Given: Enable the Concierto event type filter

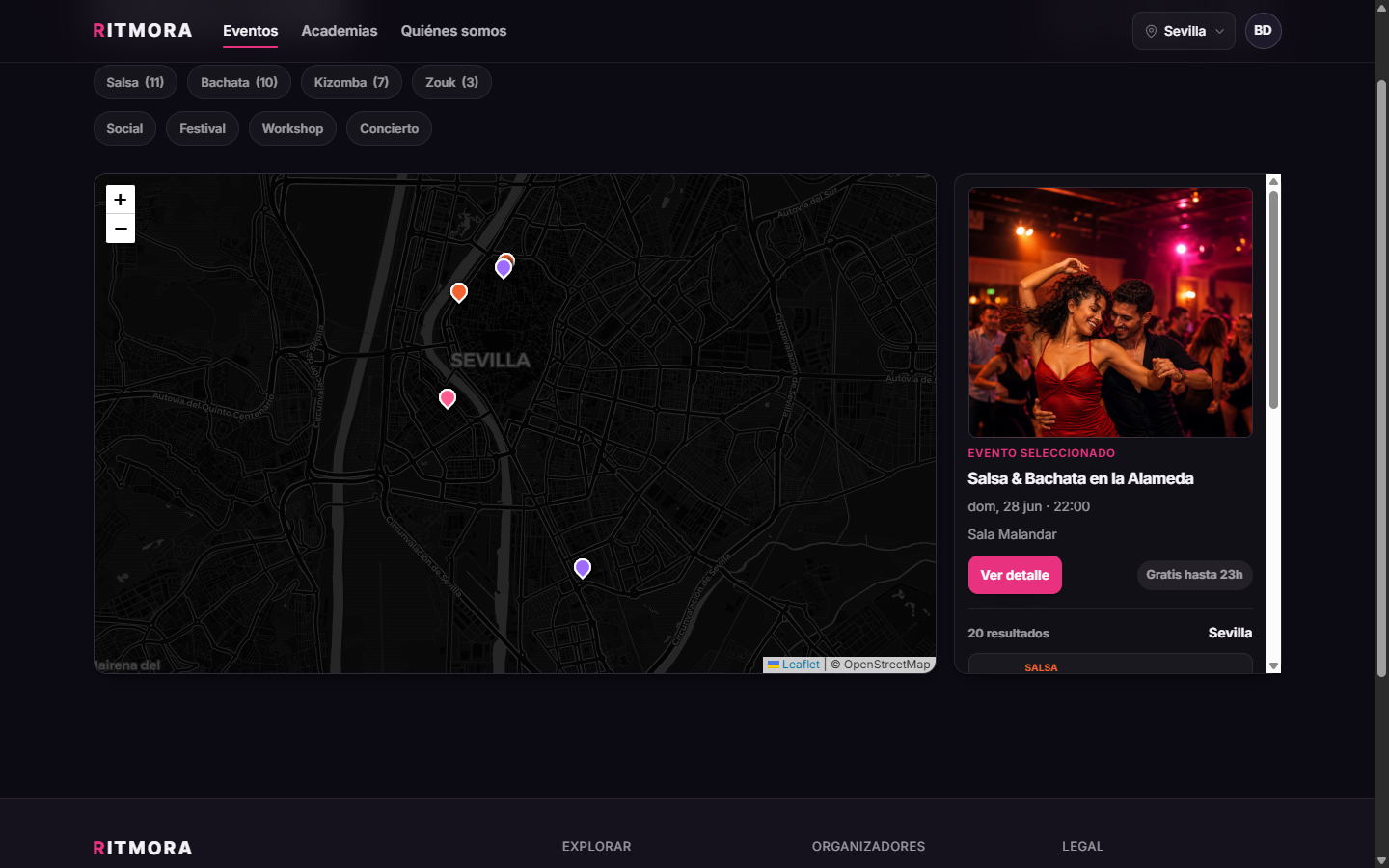Looking at the screenshot, I should (x=389, y=128).
